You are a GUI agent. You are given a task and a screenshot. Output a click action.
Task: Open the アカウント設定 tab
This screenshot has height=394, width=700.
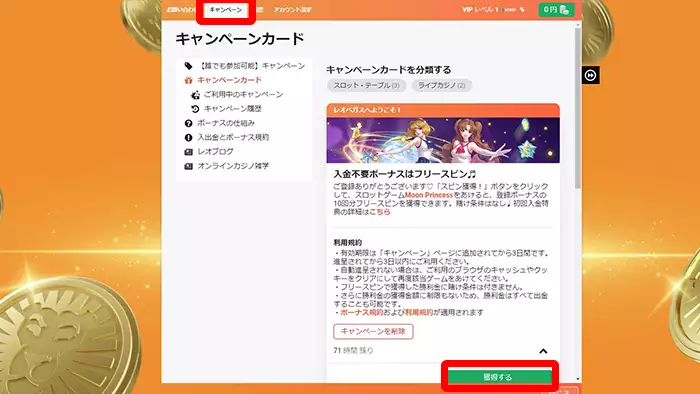pyautogui.click(x=293, y=9)
